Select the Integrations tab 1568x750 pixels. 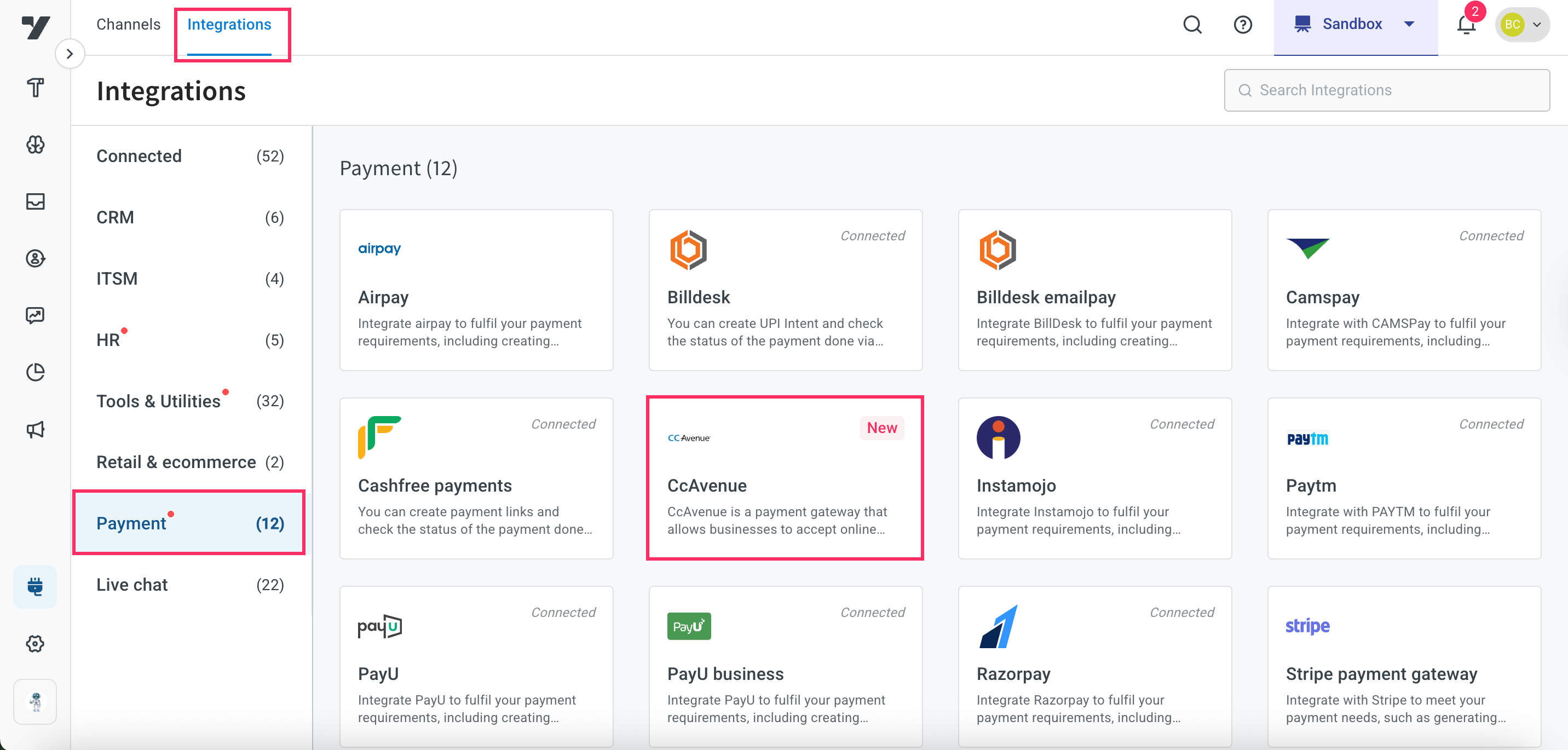[x=229, y=24]
